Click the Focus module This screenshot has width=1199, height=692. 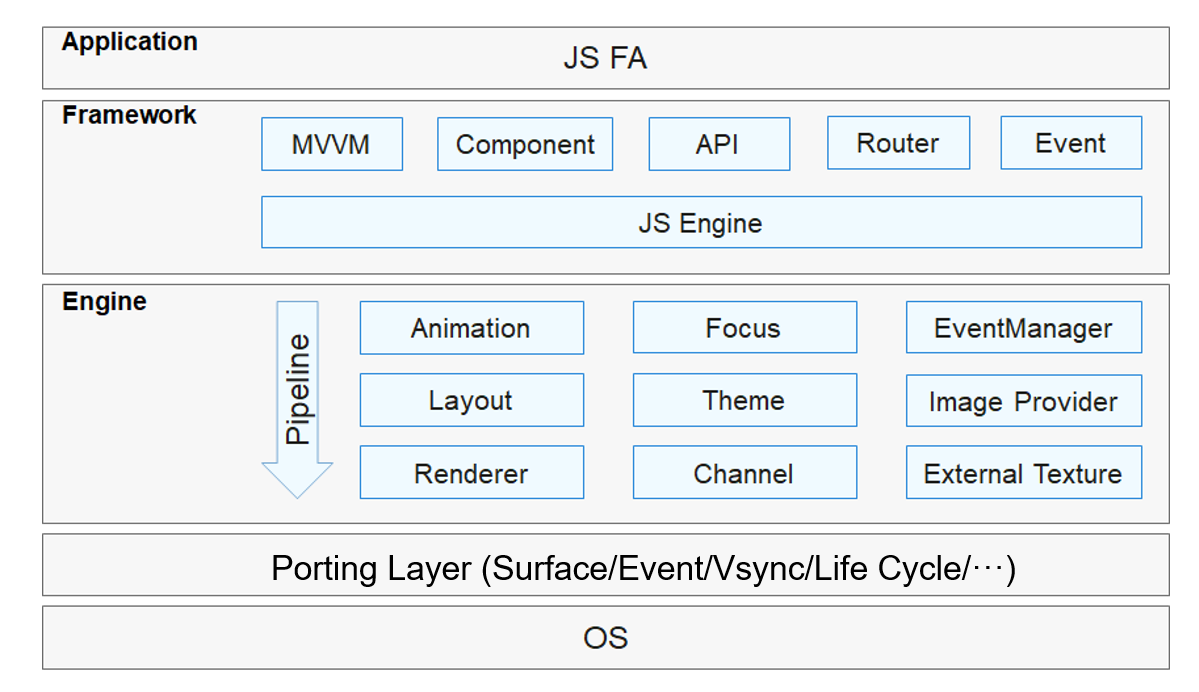[744, 328]
